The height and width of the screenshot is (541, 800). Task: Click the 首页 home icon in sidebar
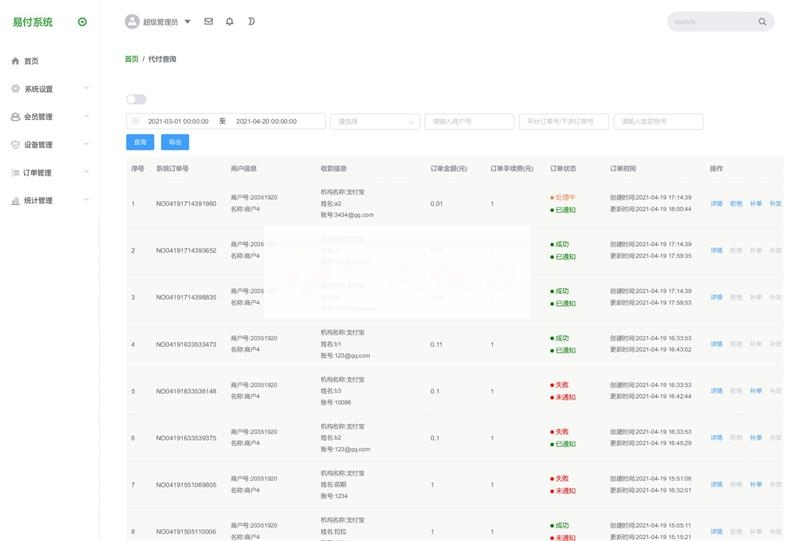[x=15, y=61]
